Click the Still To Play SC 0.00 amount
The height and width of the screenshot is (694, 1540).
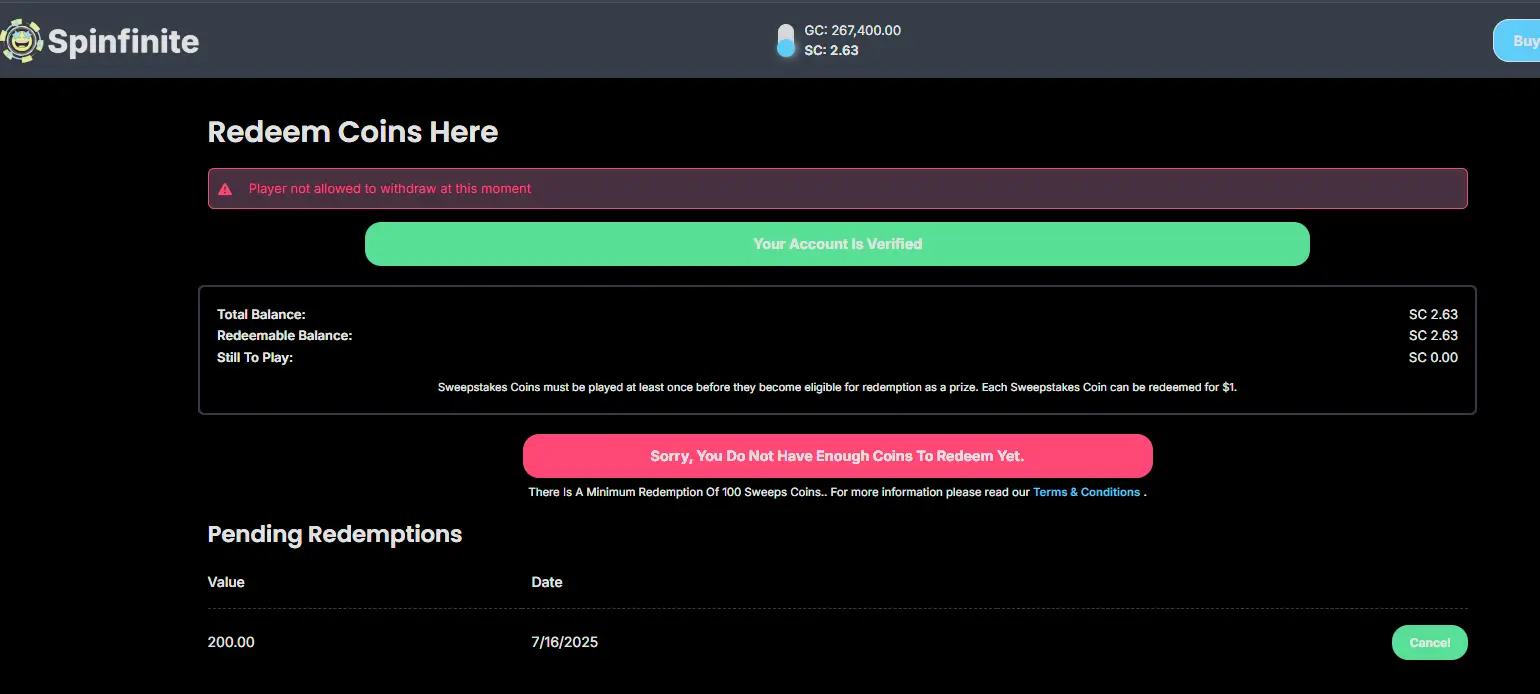tap(1433, 358)
